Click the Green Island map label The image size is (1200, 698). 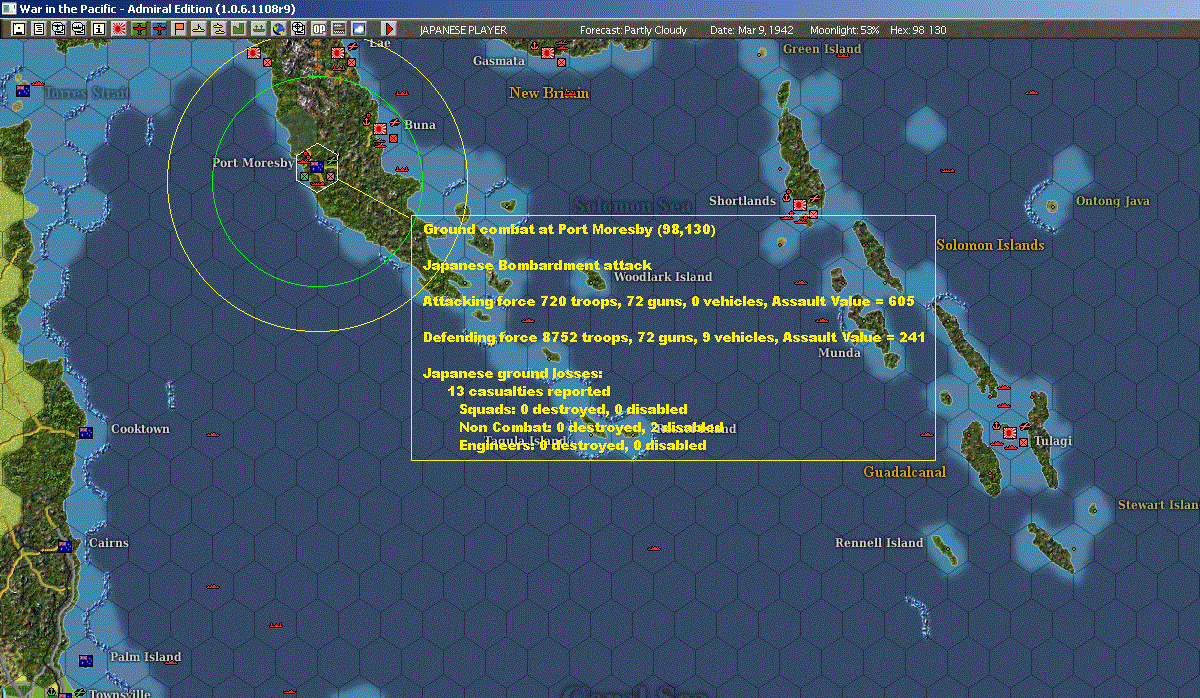coord(822,49)
